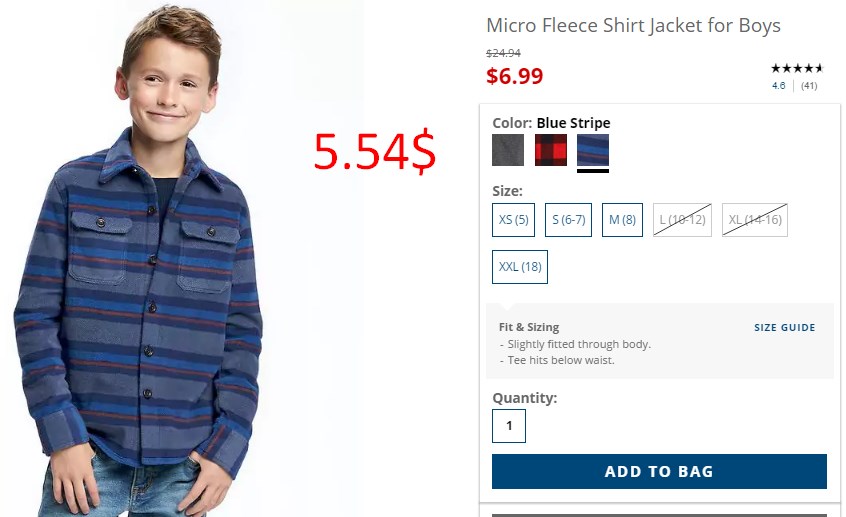Screen dimensions: 846x517
Task: Click the boy's jacket product photo
Action: [x=139, y=259]
